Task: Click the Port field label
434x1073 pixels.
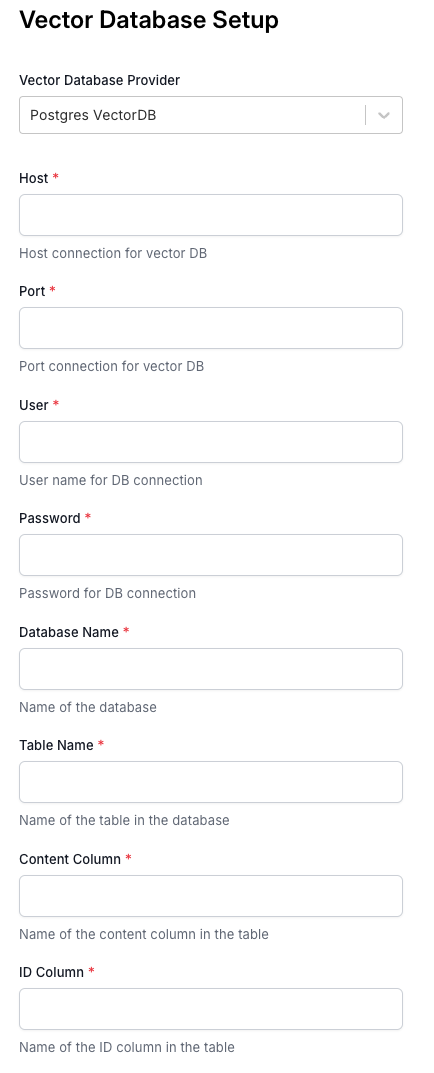Action: click(32, 291)
